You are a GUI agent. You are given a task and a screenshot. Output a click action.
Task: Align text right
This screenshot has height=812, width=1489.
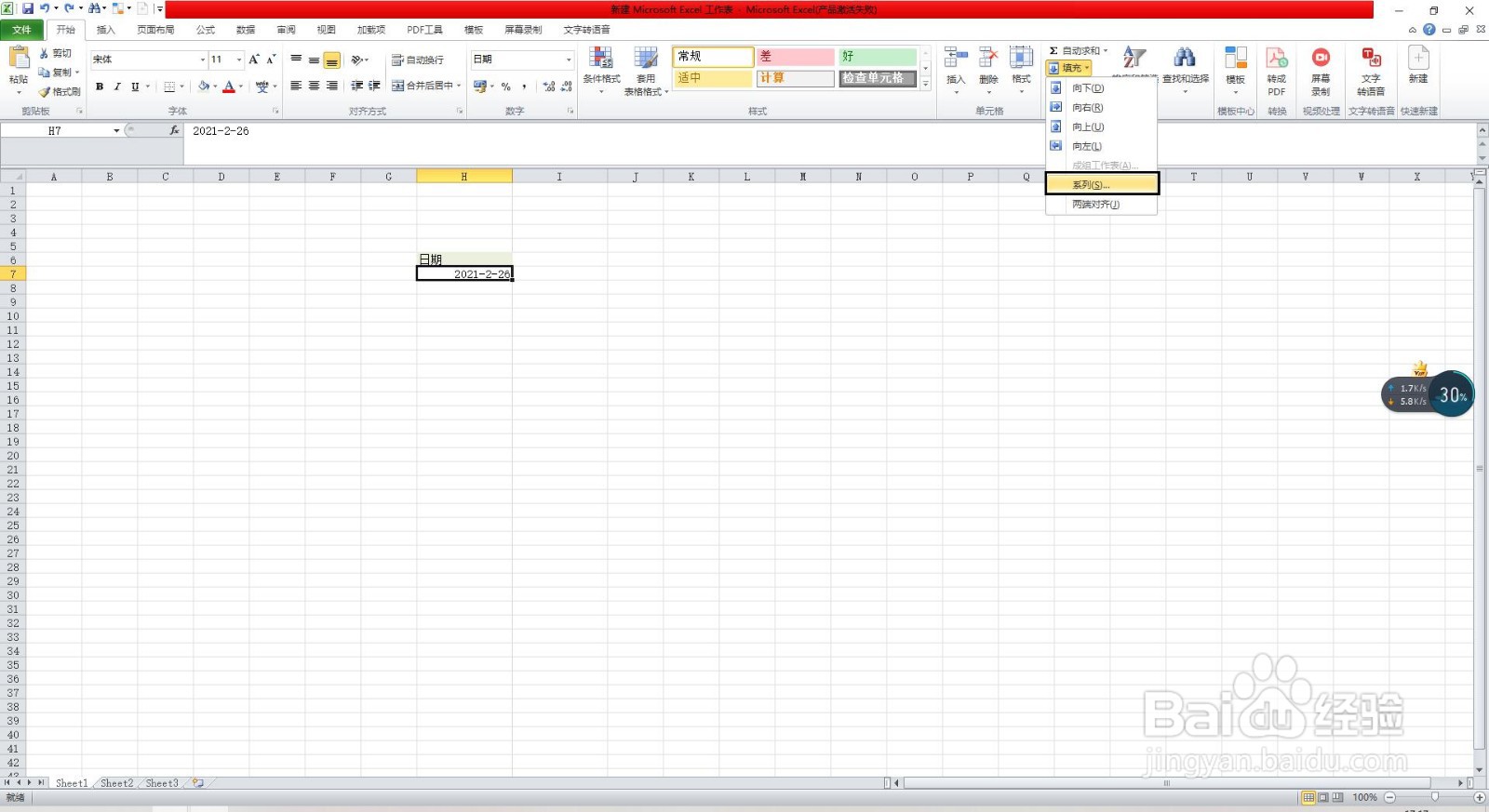331,86
